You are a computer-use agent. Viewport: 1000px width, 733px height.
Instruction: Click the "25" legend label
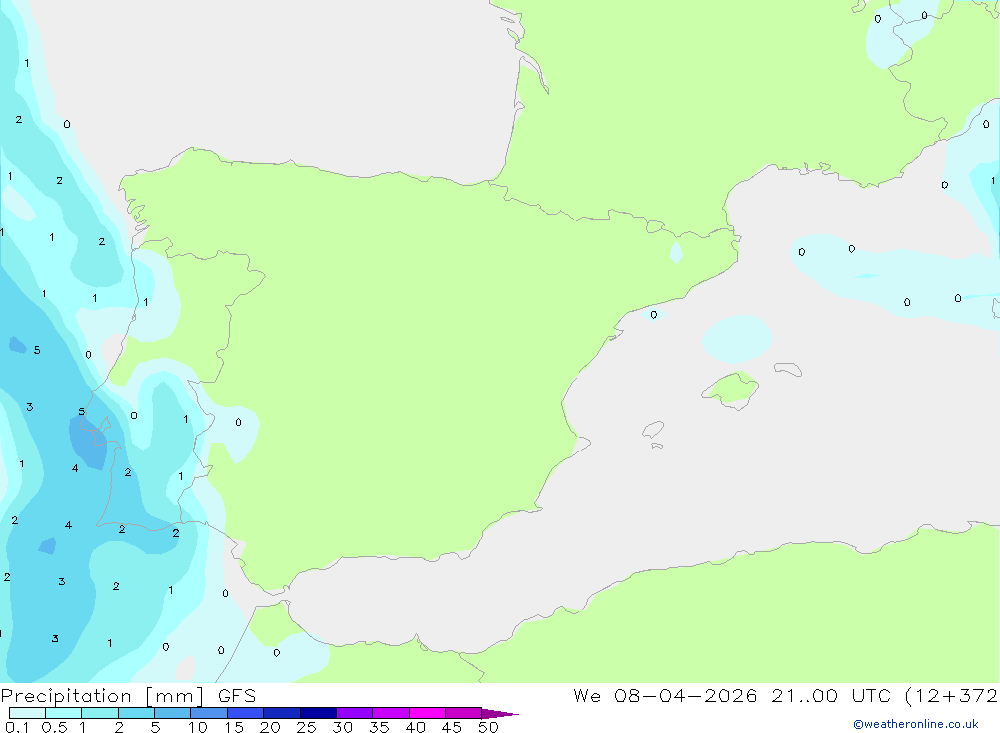[x=307, y=727]
